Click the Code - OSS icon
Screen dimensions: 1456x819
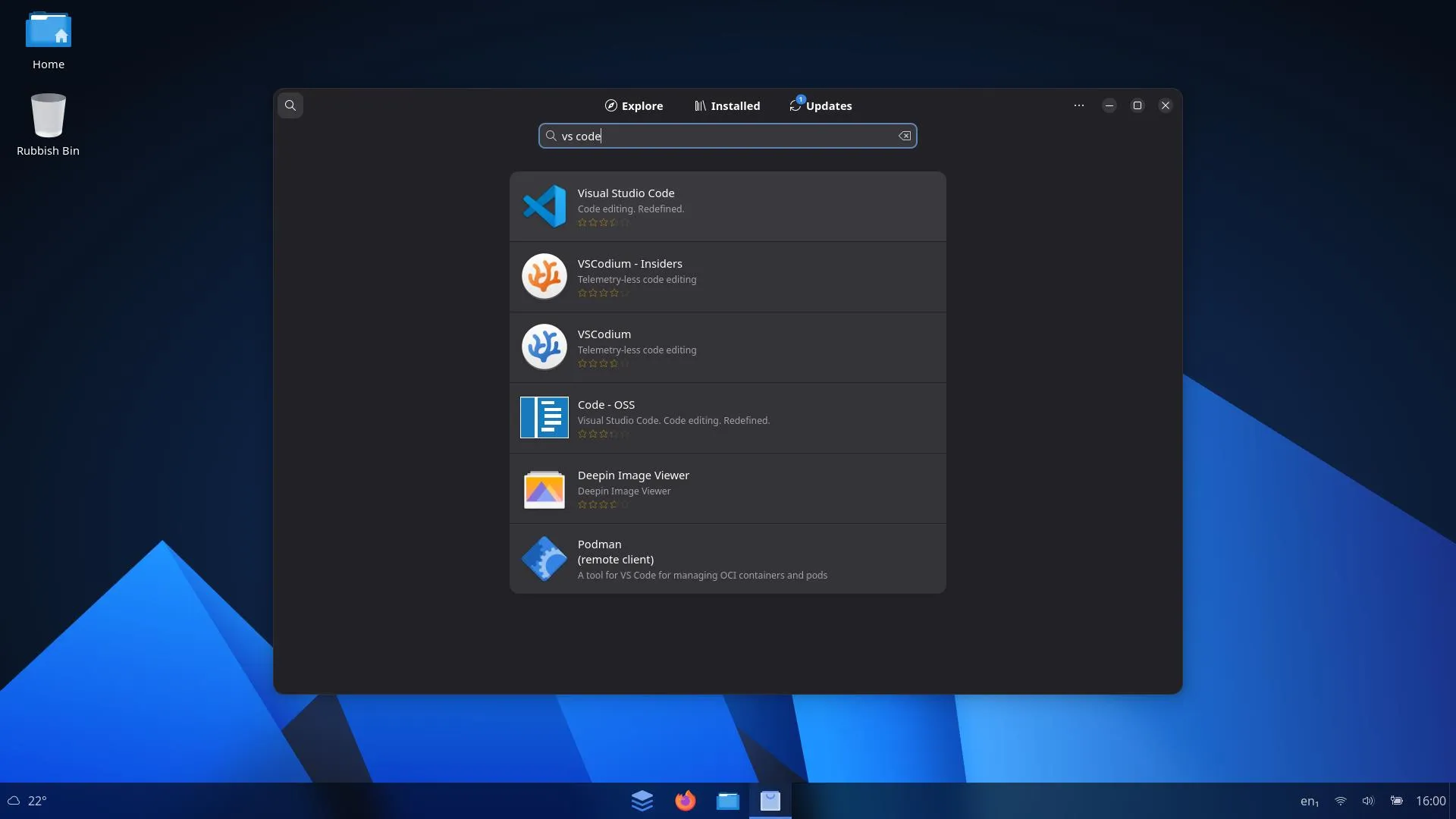544,417
